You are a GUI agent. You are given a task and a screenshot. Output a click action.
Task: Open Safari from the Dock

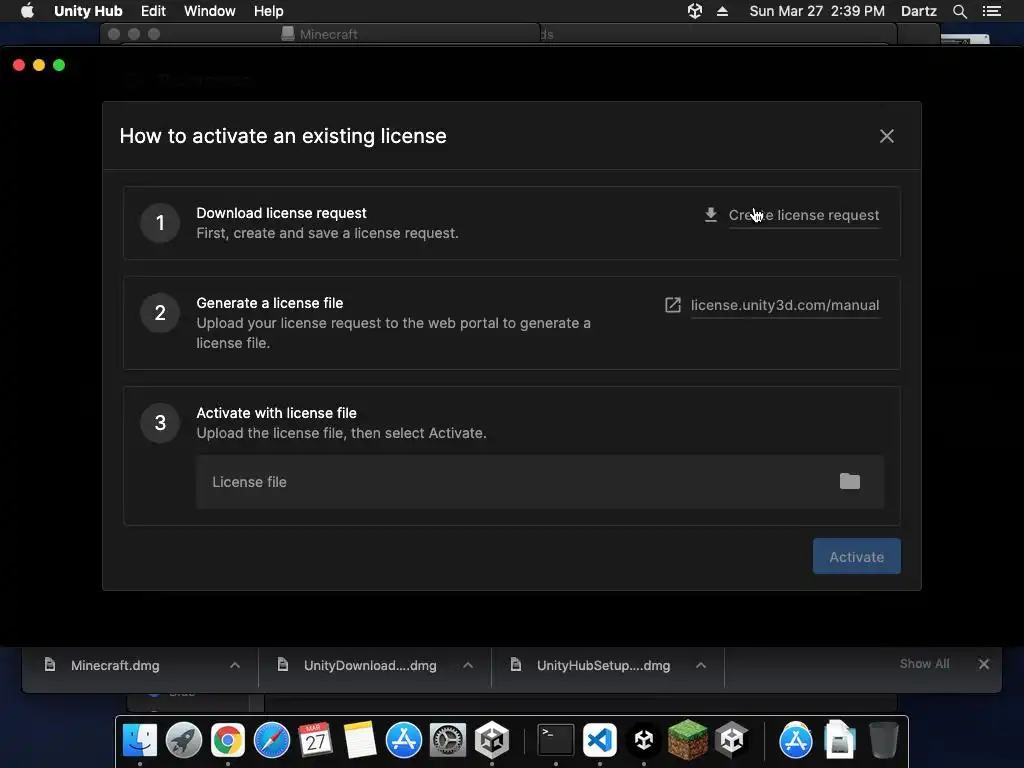(x=272, y=740)
